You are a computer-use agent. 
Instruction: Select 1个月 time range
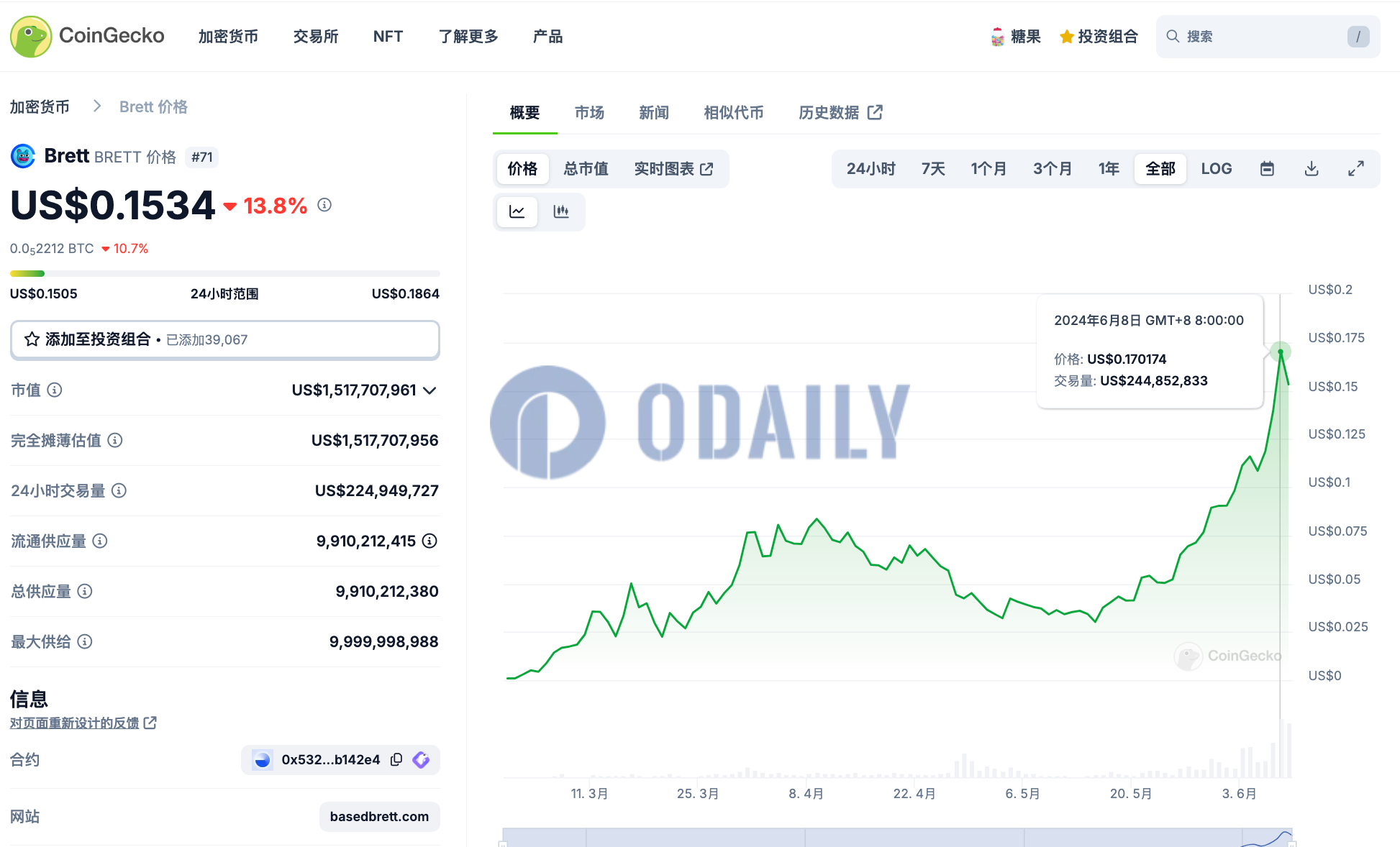coord(988,169)
